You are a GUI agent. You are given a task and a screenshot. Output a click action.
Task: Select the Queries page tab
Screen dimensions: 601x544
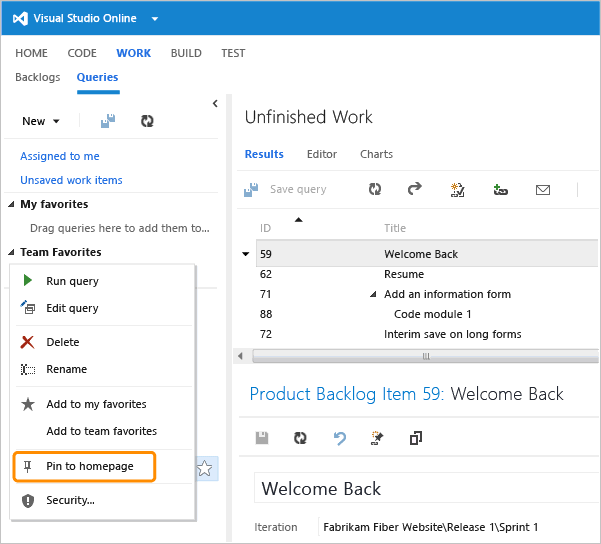pyautogui.click(x=97, y=77)
